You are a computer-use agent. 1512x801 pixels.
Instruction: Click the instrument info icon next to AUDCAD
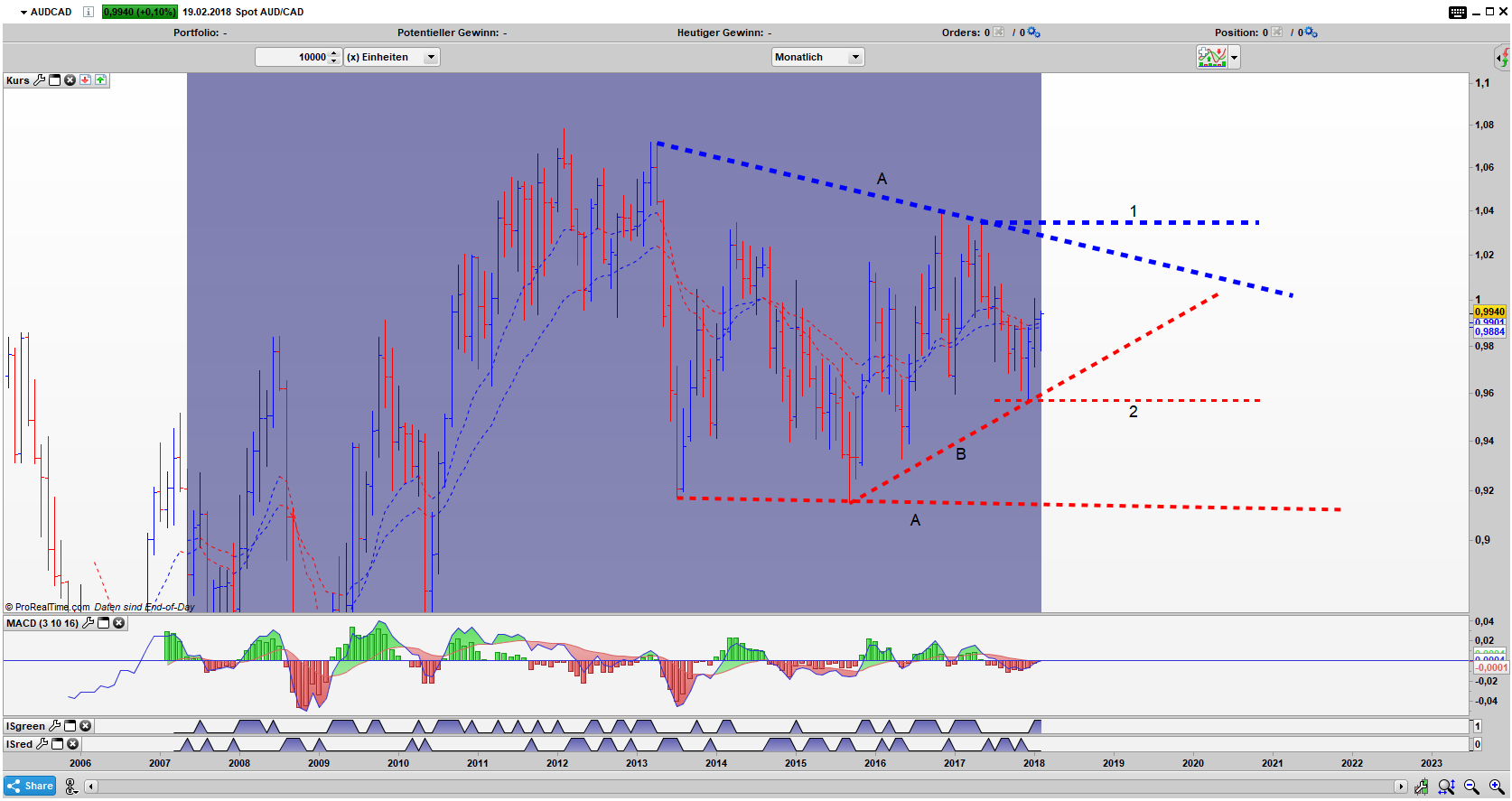tap(88, 12)
